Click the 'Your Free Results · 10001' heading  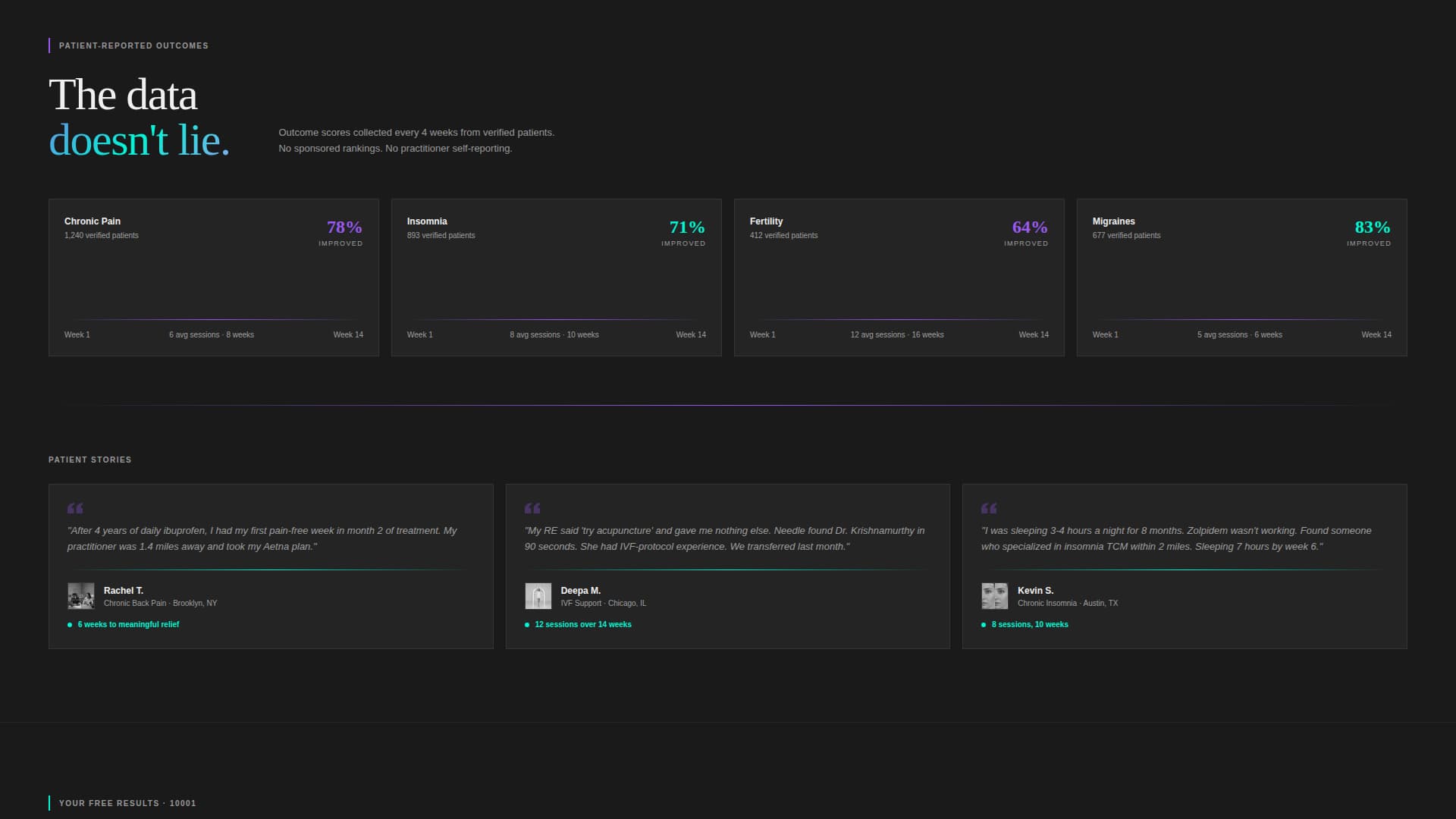(127, 803)
